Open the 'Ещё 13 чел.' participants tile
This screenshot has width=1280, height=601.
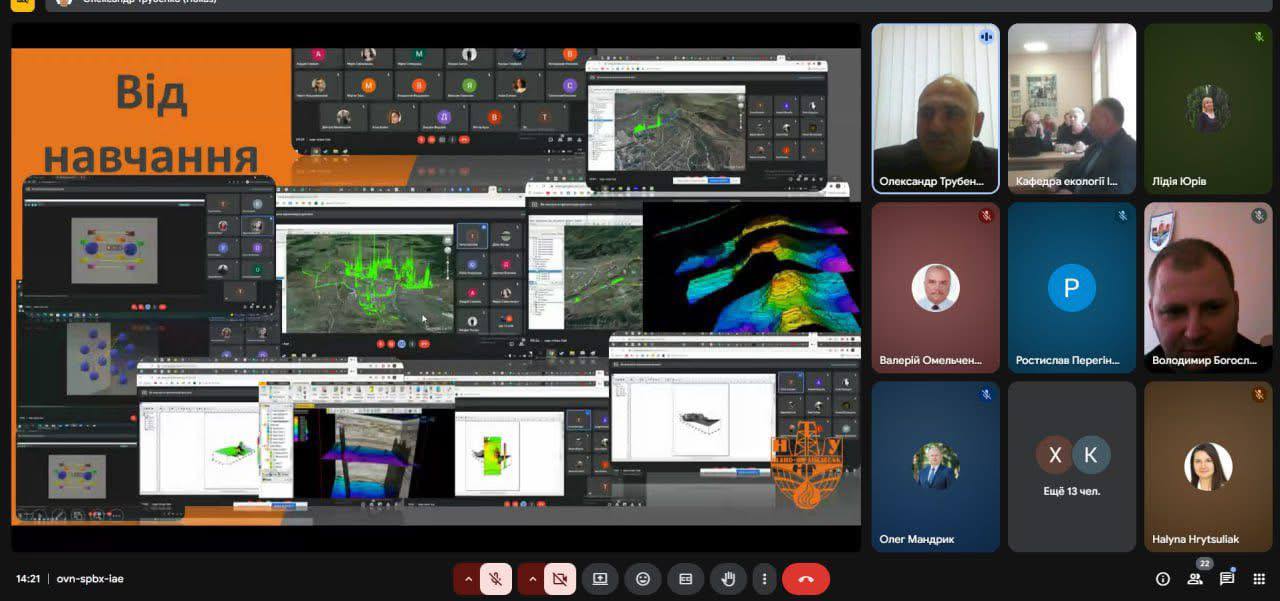pyautogui.click(x=1071, y=466)
